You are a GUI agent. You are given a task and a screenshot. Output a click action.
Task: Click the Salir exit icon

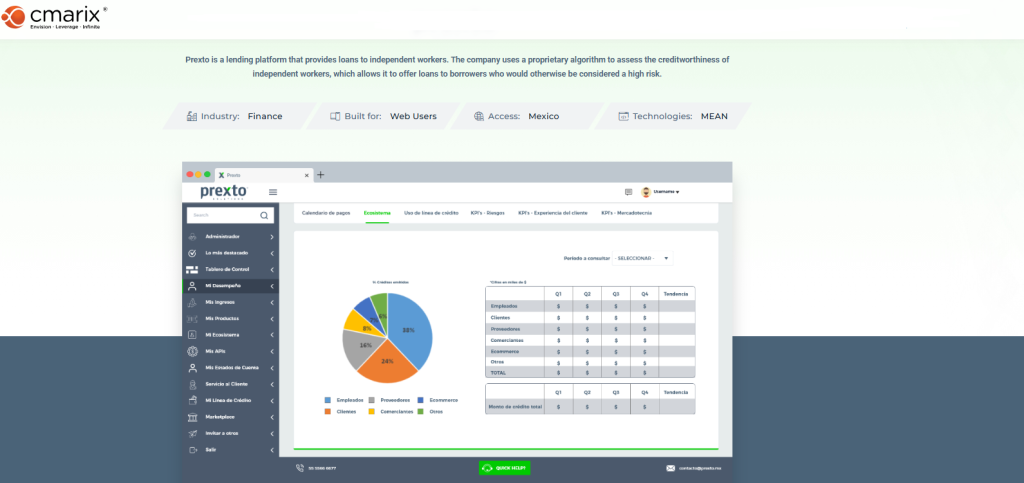pos(192,450)
